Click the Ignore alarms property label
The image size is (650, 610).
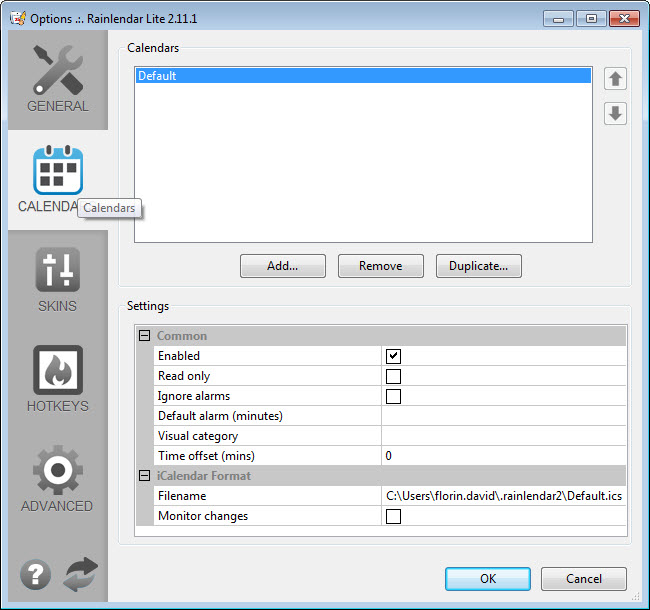point(194,396)
